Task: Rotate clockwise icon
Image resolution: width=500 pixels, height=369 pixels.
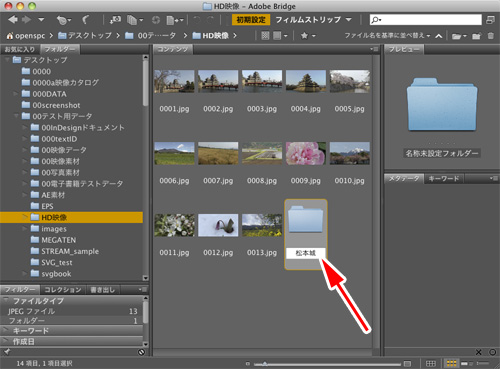Action: pos(210,20)
